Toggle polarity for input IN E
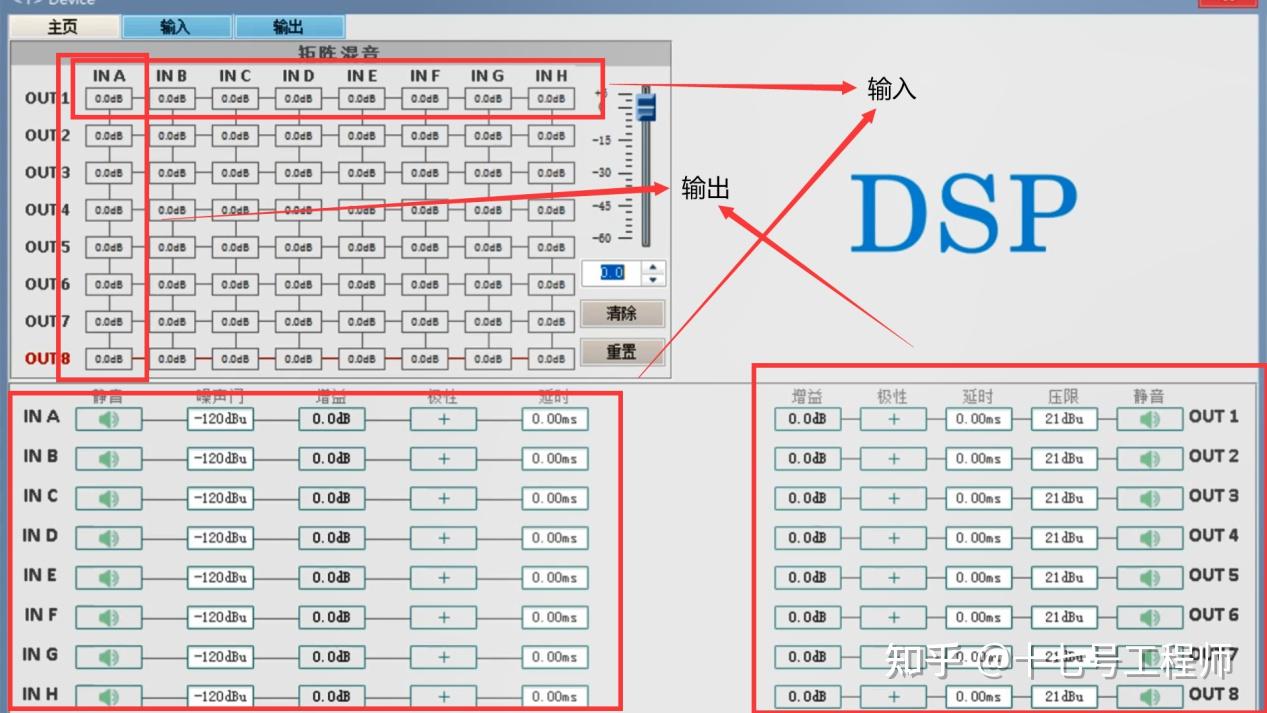Image resolution: width=1267 pixels, height=713 pixels. [442, 577]
